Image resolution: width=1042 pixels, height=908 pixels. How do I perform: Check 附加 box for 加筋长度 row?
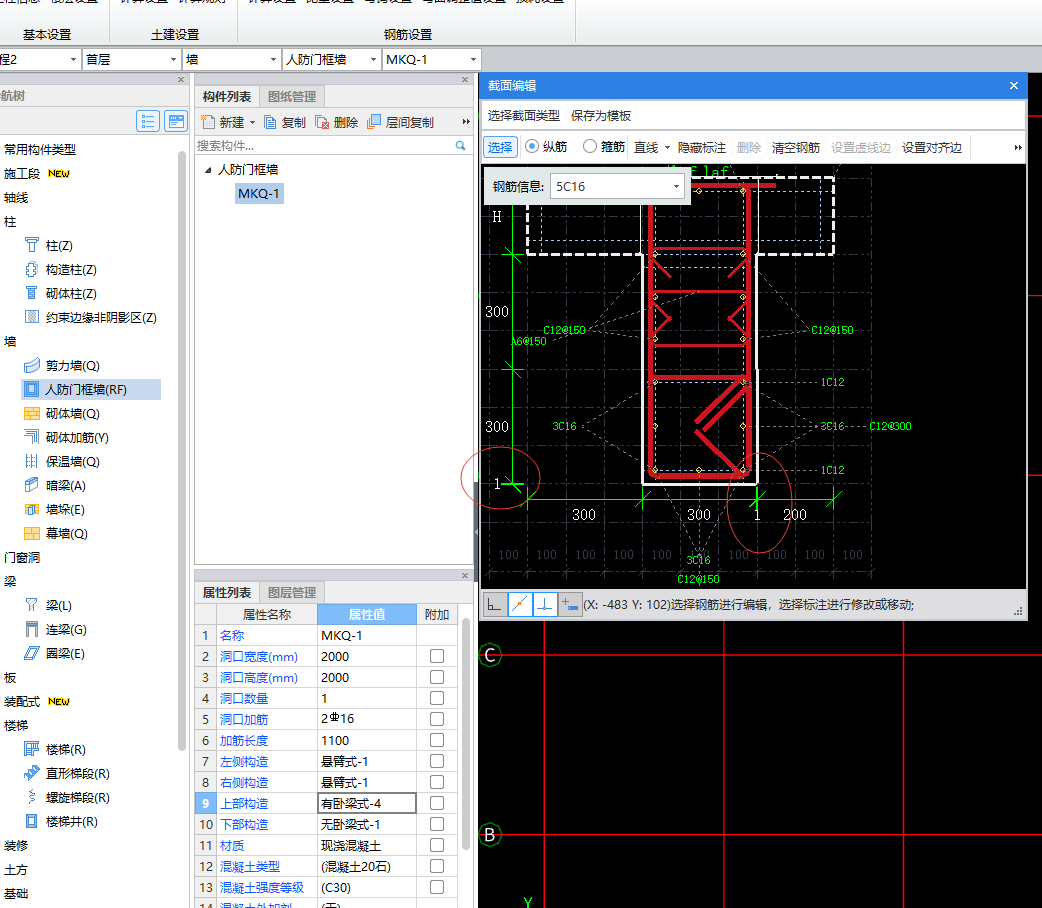[x=437, y=740]
